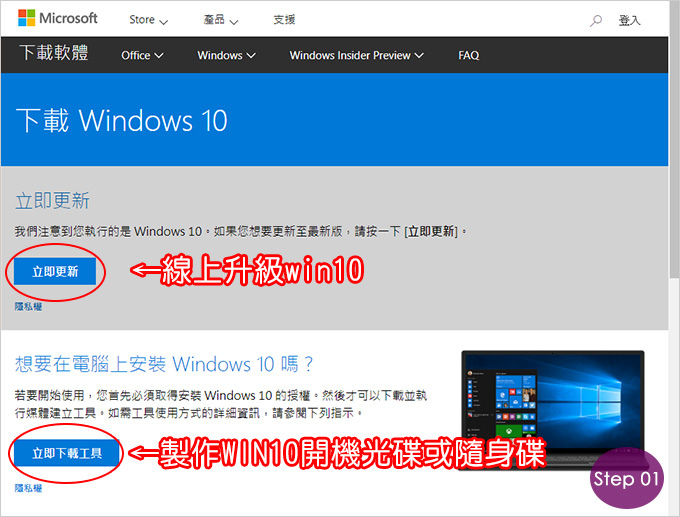Expand the Office dropdown
The height and width of the screenshot is (517, 680).
tap(142, 56)
